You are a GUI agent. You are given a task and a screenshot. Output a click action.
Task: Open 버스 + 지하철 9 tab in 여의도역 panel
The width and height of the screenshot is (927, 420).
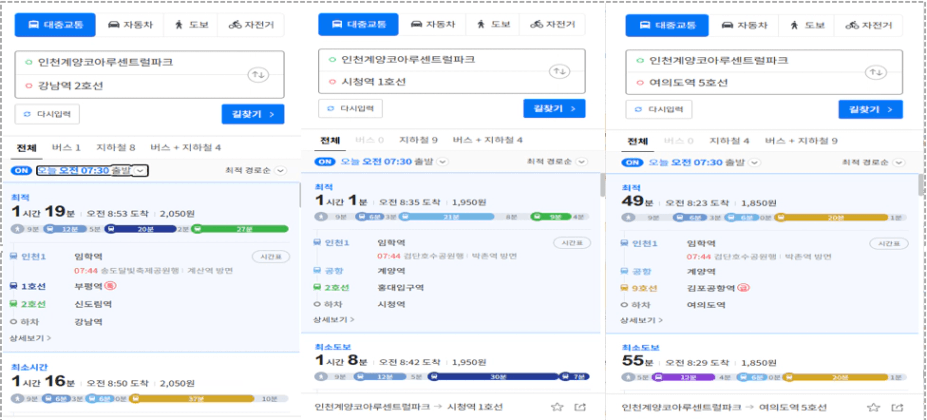(x=801, y=141)
